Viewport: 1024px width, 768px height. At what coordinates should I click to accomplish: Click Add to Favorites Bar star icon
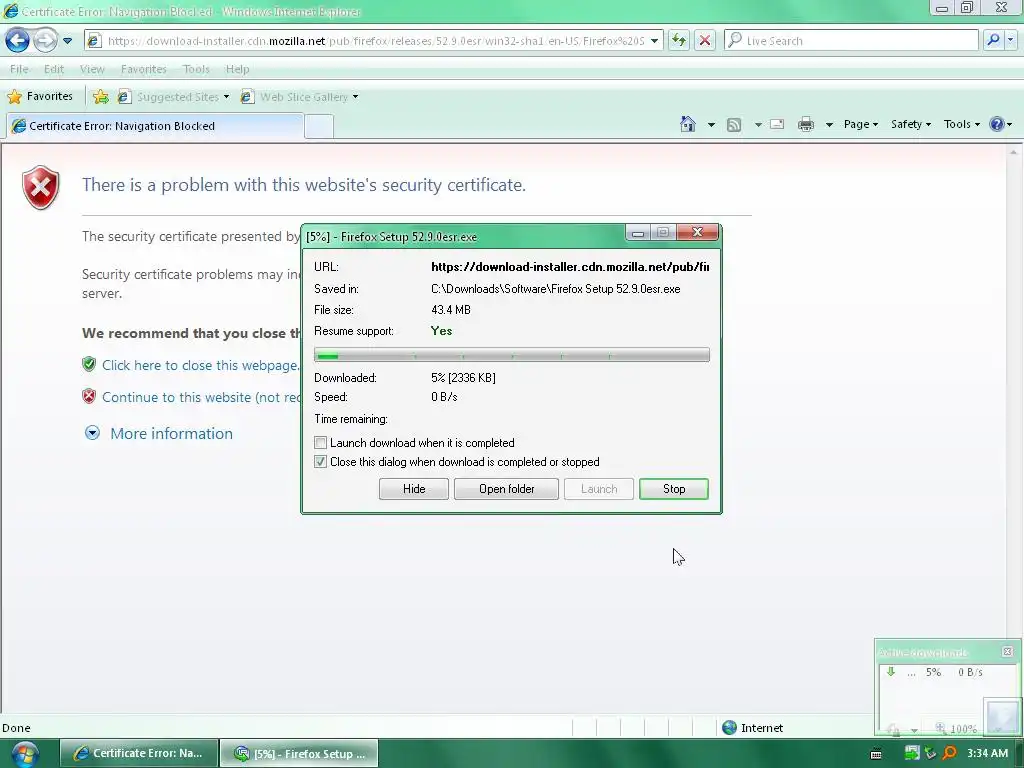[x=101, y=97]
